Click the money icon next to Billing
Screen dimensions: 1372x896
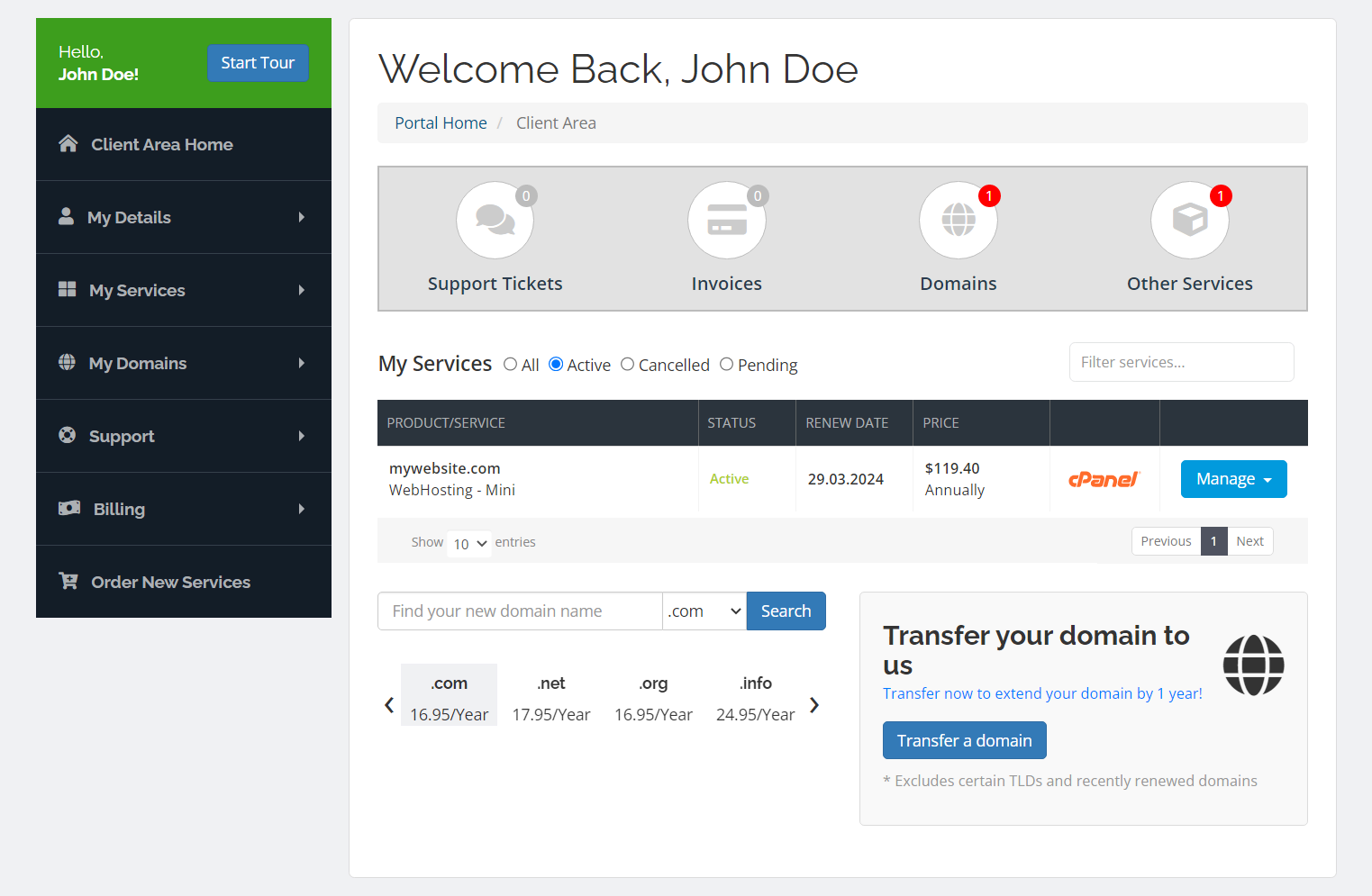coord(69,508)
